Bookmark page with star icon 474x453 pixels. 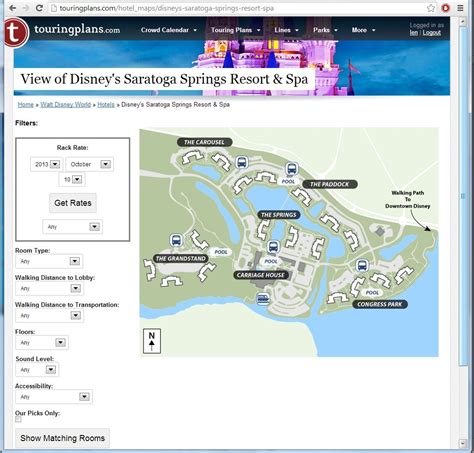tap(431, 8)
